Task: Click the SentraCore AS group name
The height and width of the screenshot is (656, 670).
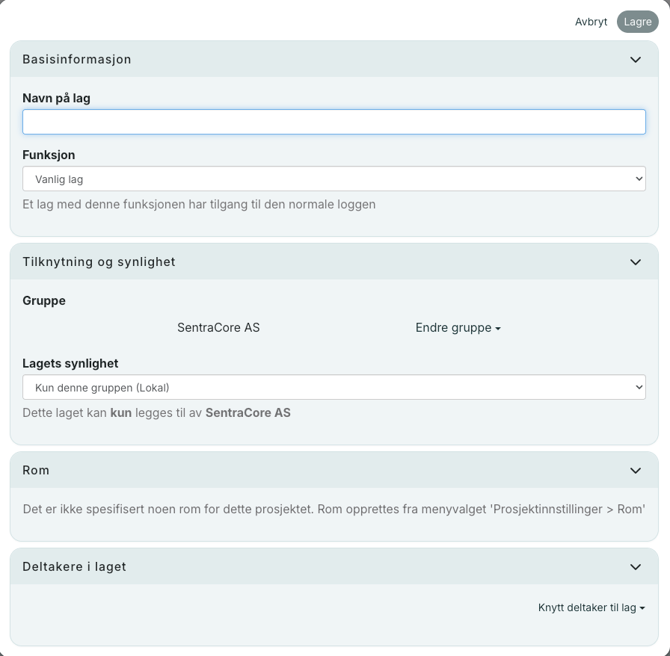Action: (218, 328)
